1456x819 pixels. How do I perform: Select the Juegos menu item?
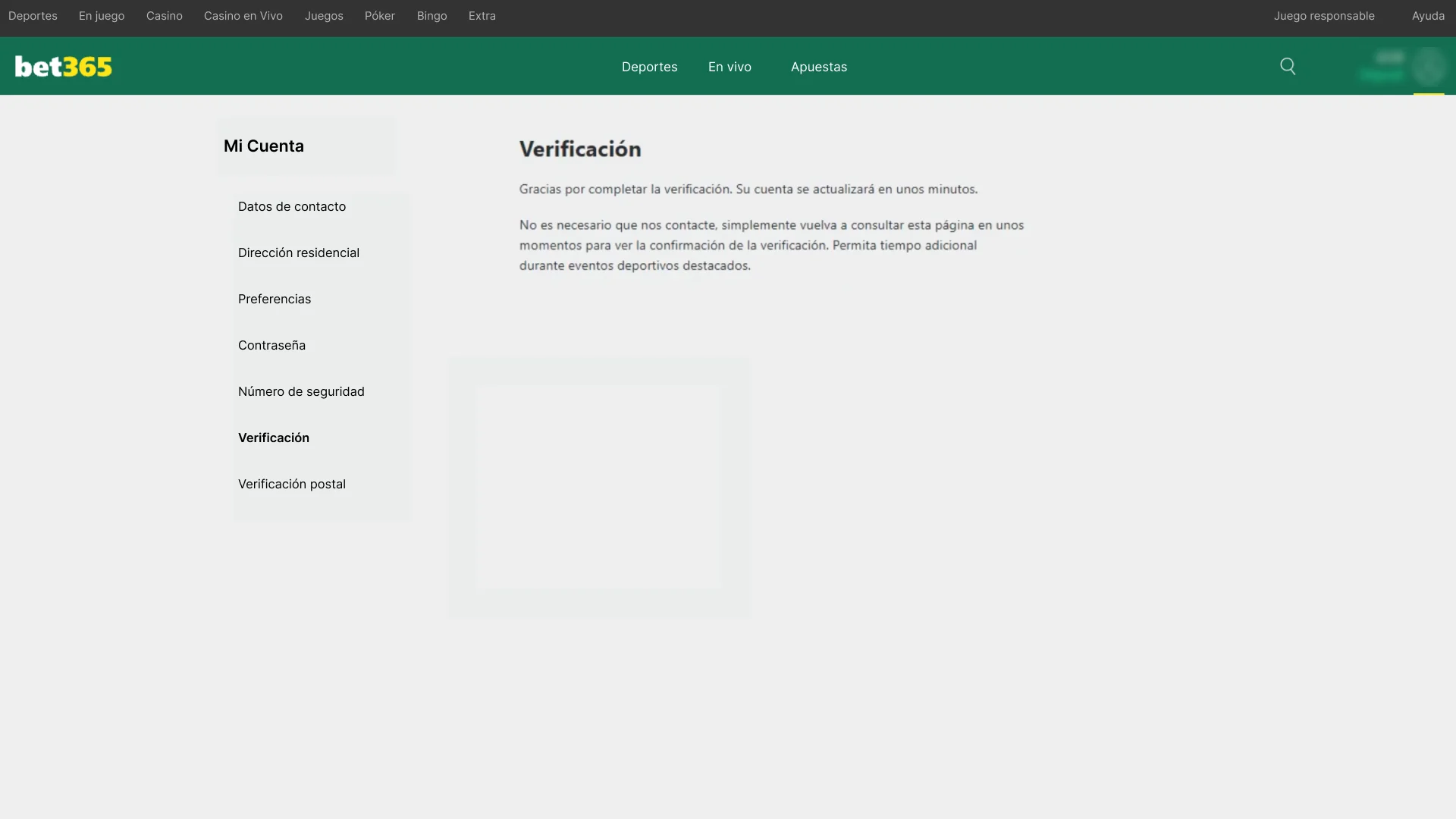coord(324,15)
